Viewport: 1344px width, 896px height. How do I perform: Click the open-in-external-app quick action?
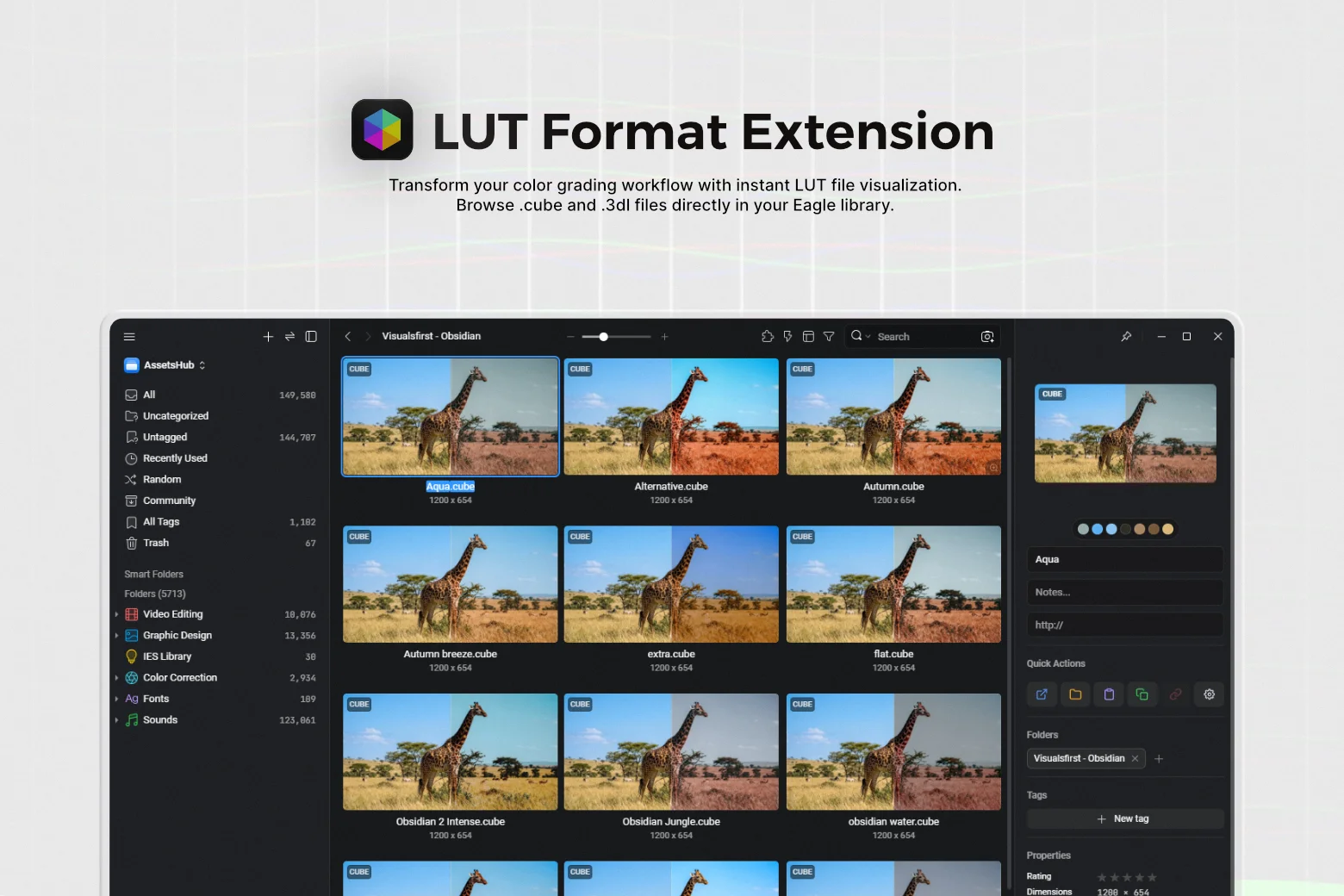(x=1042, y=694)
